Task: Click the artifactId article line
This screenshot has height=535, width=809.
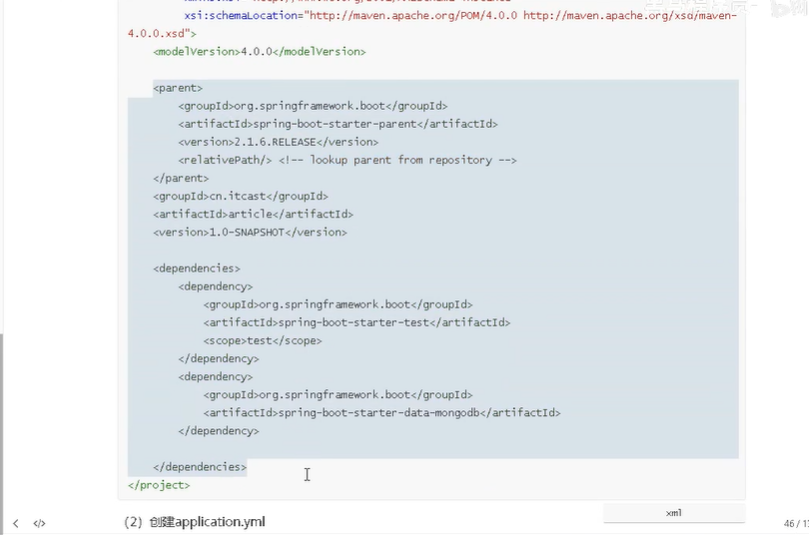Action: [253, 214]
